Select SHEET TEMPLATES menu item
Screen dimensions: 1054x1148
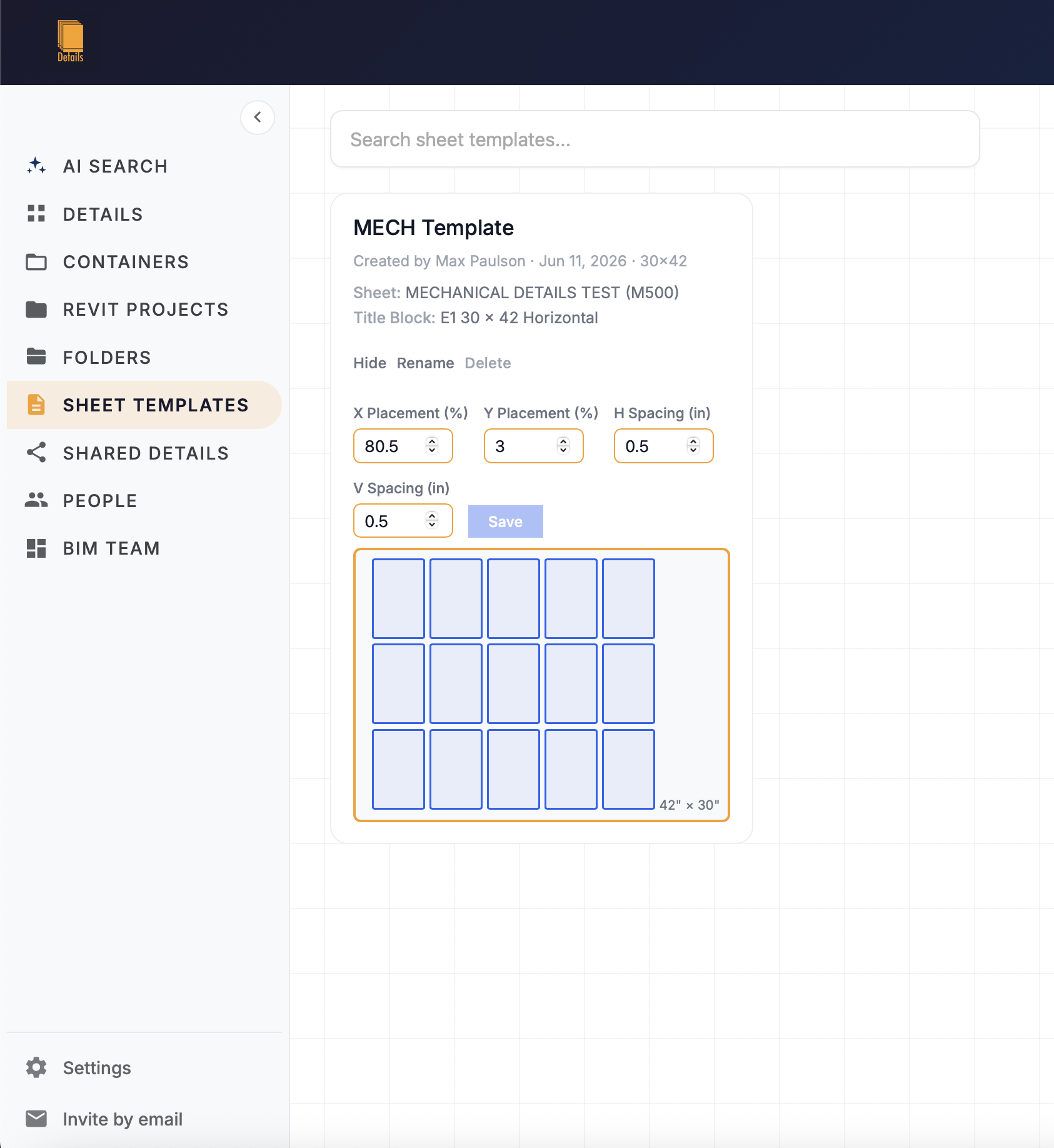coord(144,405)
